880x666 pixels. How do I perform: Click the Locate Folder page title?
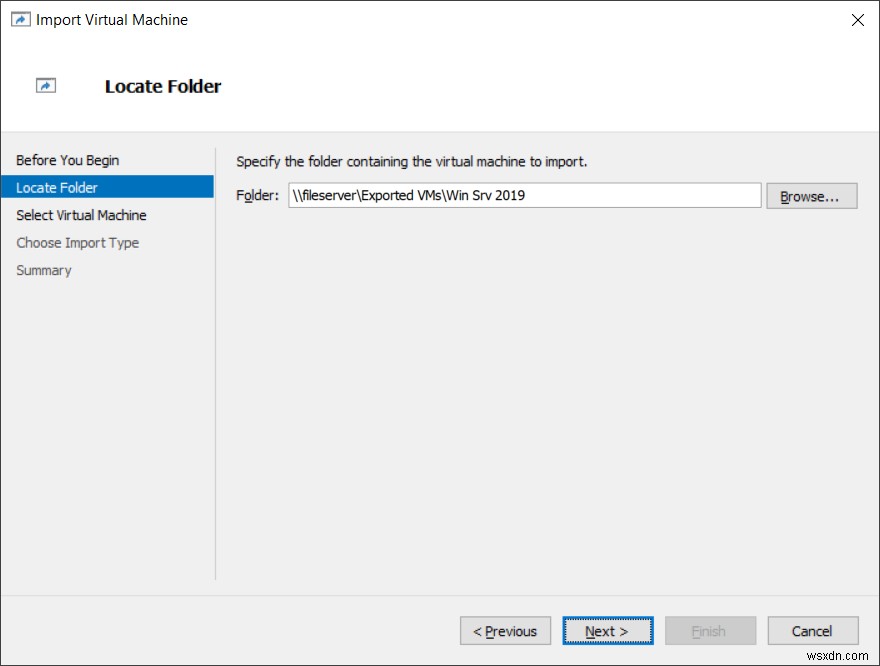(163, 86)
